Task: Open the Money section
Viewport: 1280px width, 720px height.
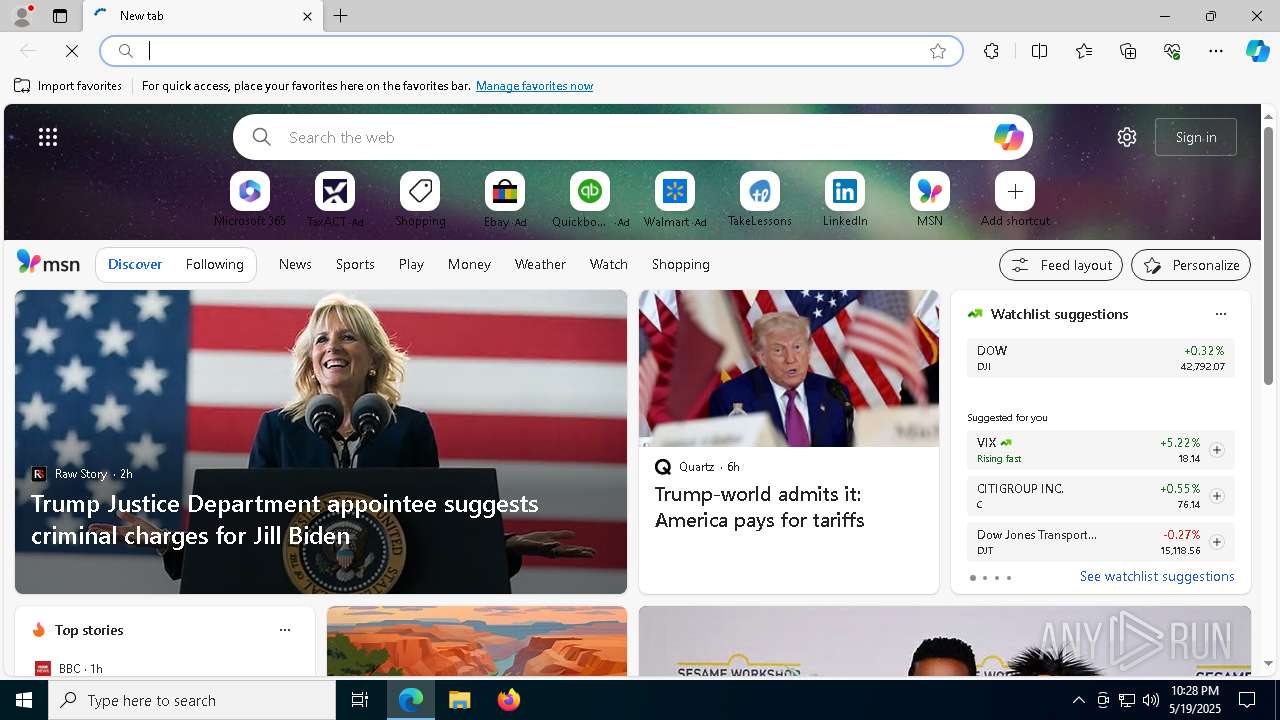Action: [x=469, y=264]
